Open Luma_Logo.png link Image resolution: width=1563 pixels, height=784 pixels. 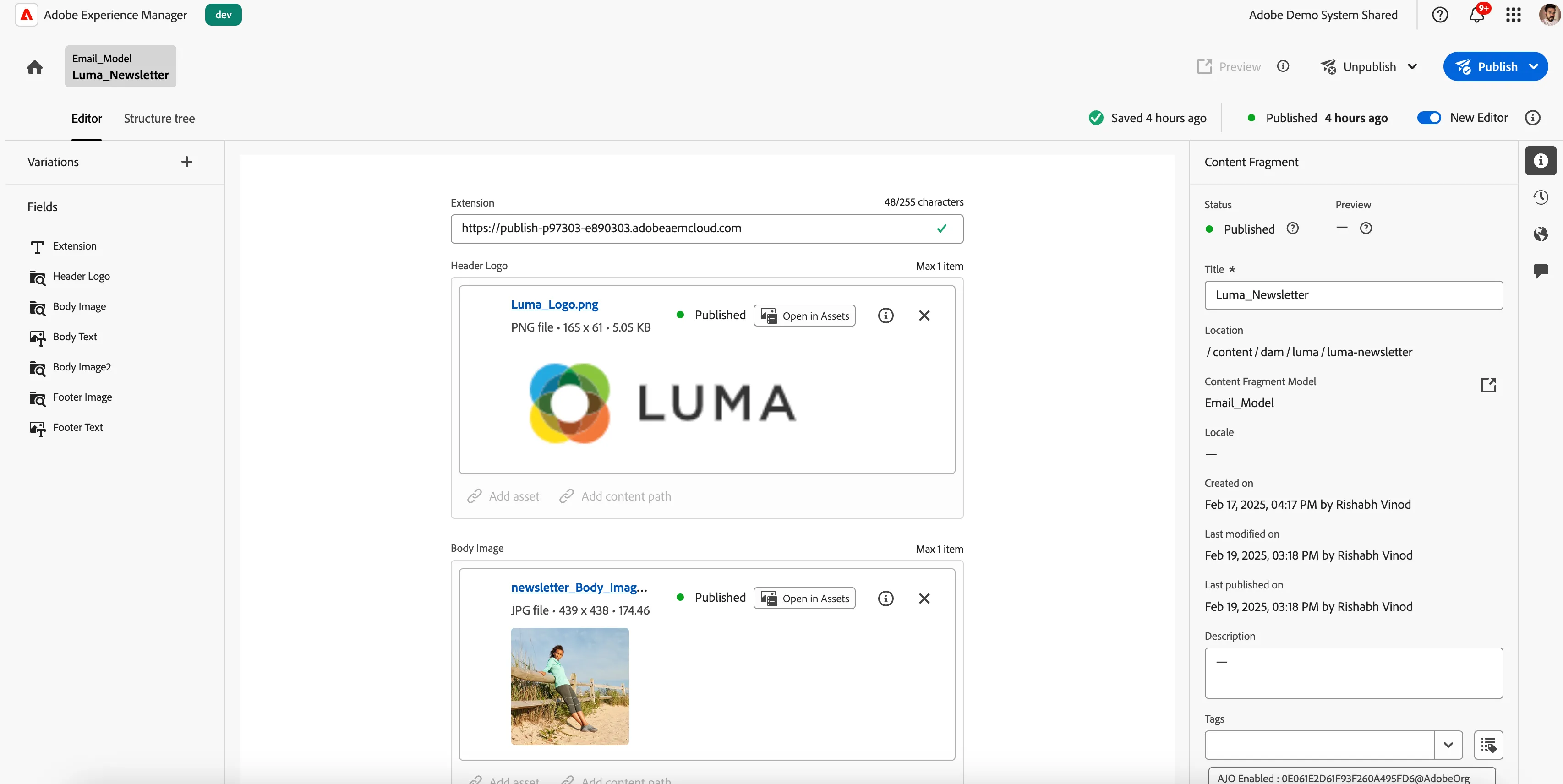tap(555, 305)
